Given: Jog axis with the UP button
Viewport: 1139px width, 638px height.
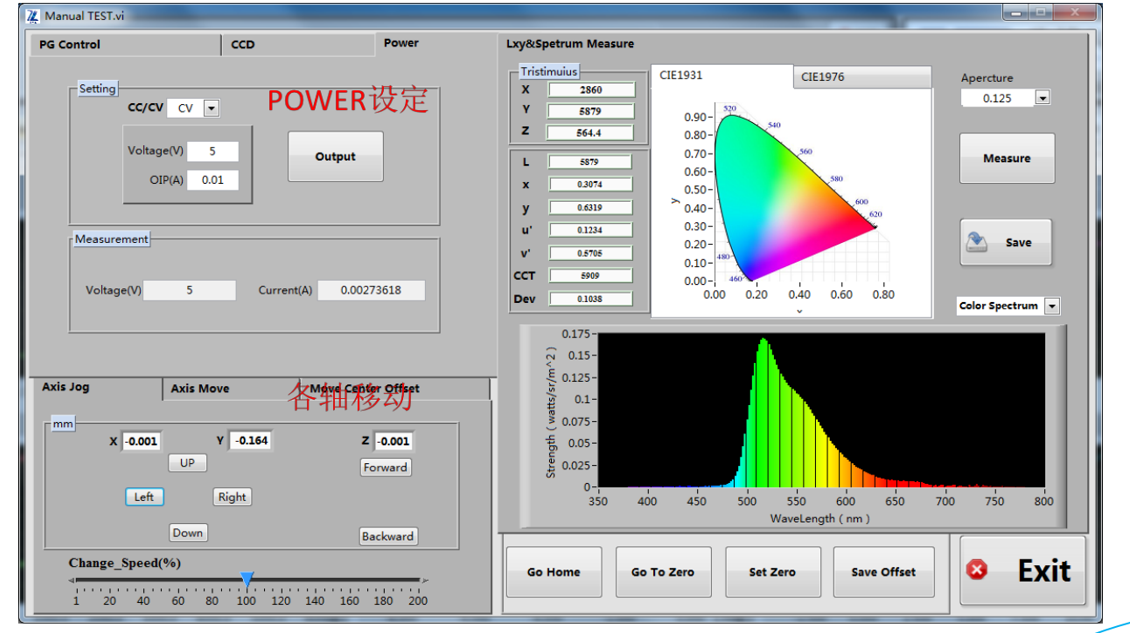Looking at the screenshot, I should pos(187,463).
